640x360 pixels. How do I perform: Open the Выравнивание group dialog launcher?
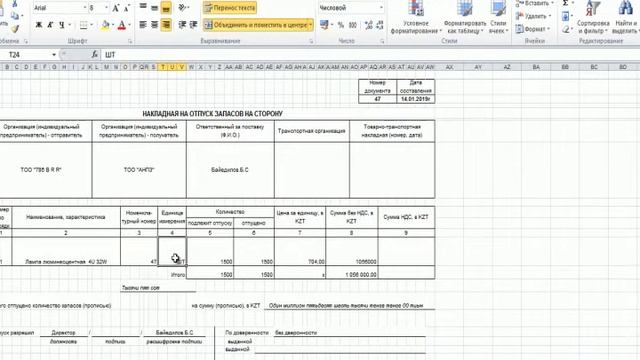[x=311, y=41]
